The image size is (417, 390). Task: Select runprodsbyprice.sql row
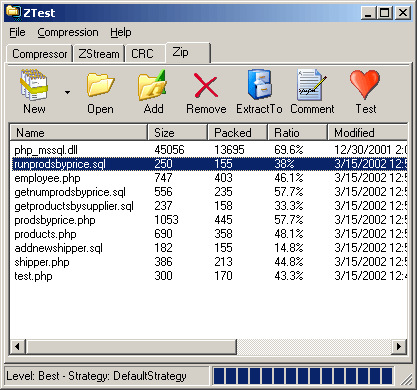click(210, 164)
